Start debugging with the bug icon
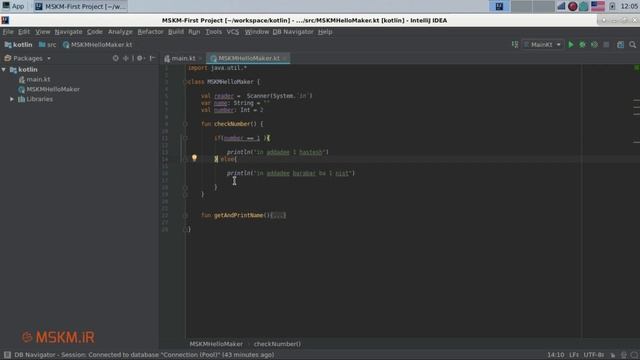 coord(582,45)
